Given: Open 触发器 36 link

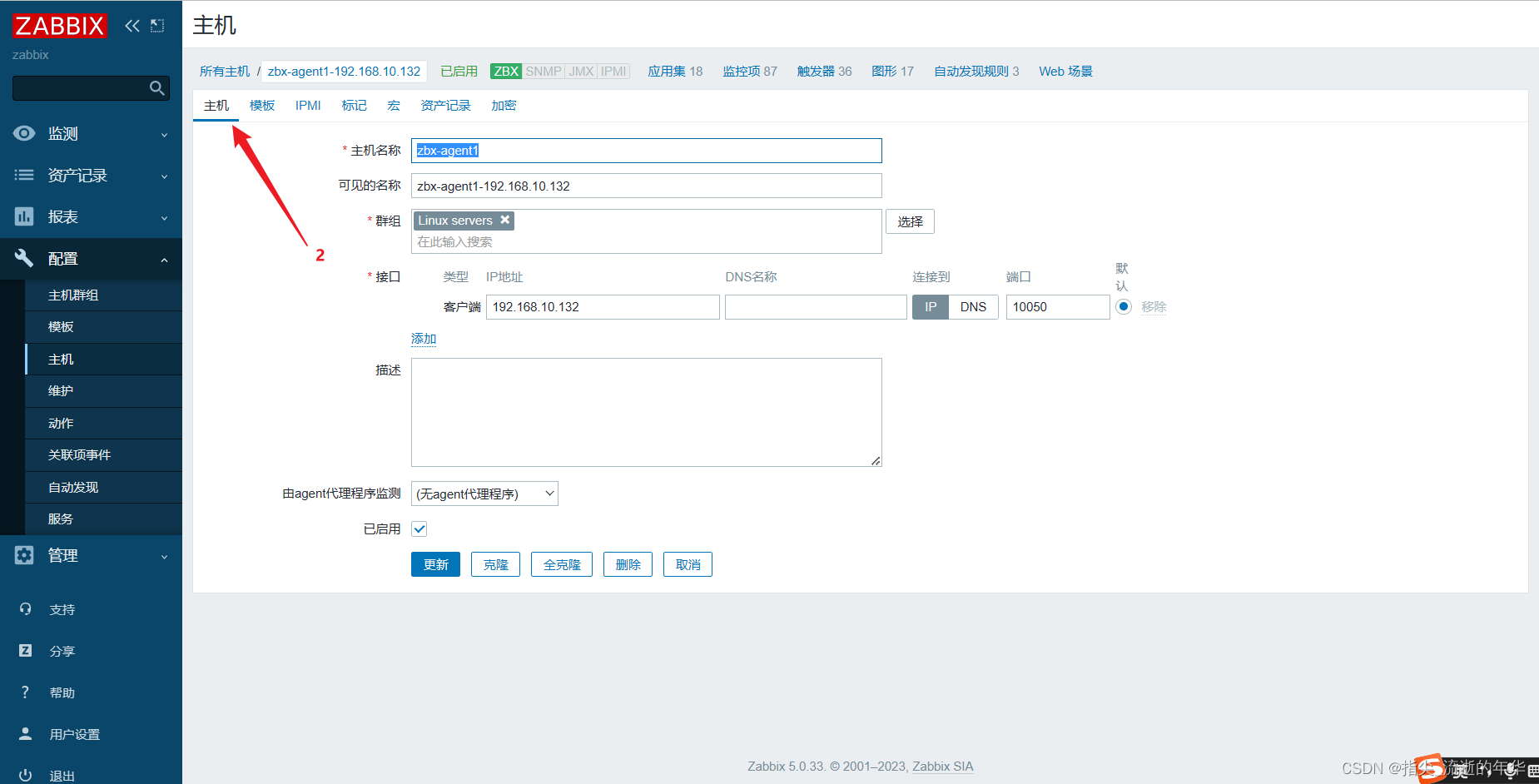Looking at the screenshot, I should 824,72.
